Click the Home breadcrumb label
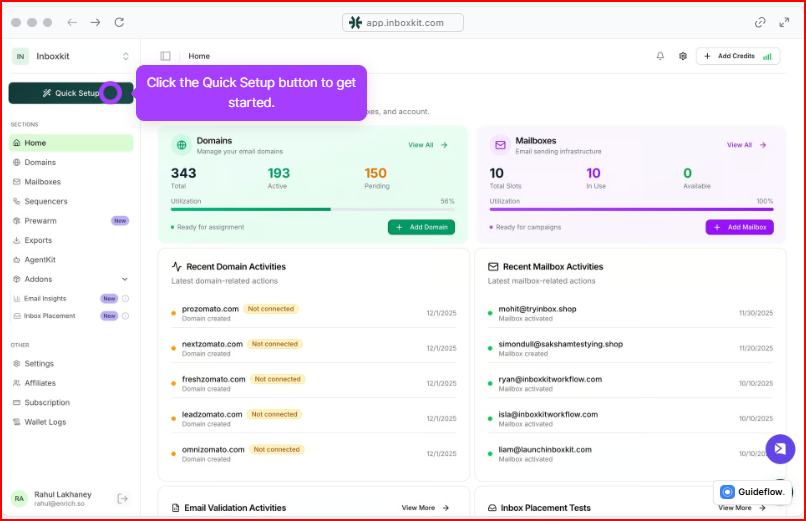The image size is (806, 521). pos(199,56)
